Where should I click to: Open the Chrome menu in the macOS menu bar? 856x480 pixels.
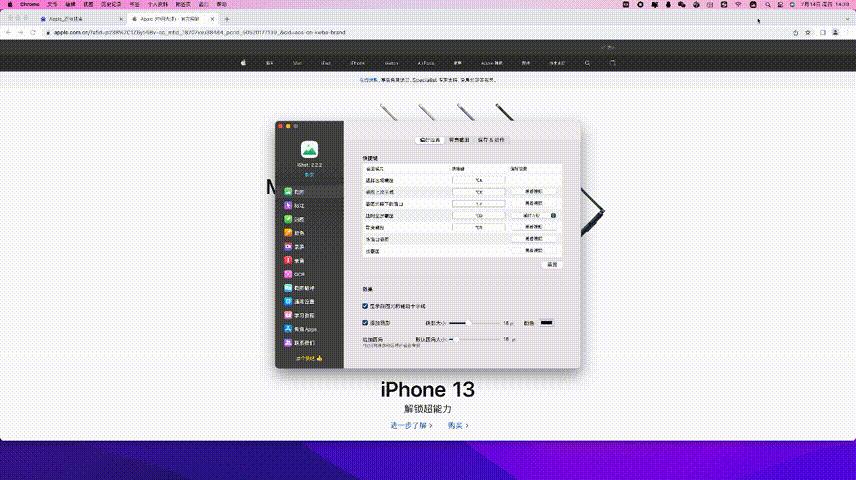click(29, 4)
